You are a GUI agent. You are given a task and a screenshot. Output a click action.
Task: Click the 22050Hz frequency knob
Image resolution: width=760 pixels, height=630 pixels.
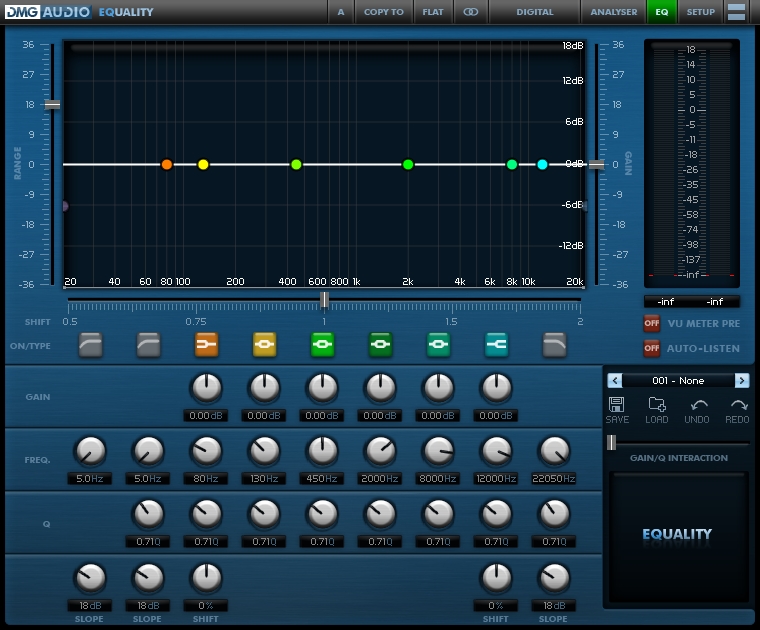click(x=554, y=451)
